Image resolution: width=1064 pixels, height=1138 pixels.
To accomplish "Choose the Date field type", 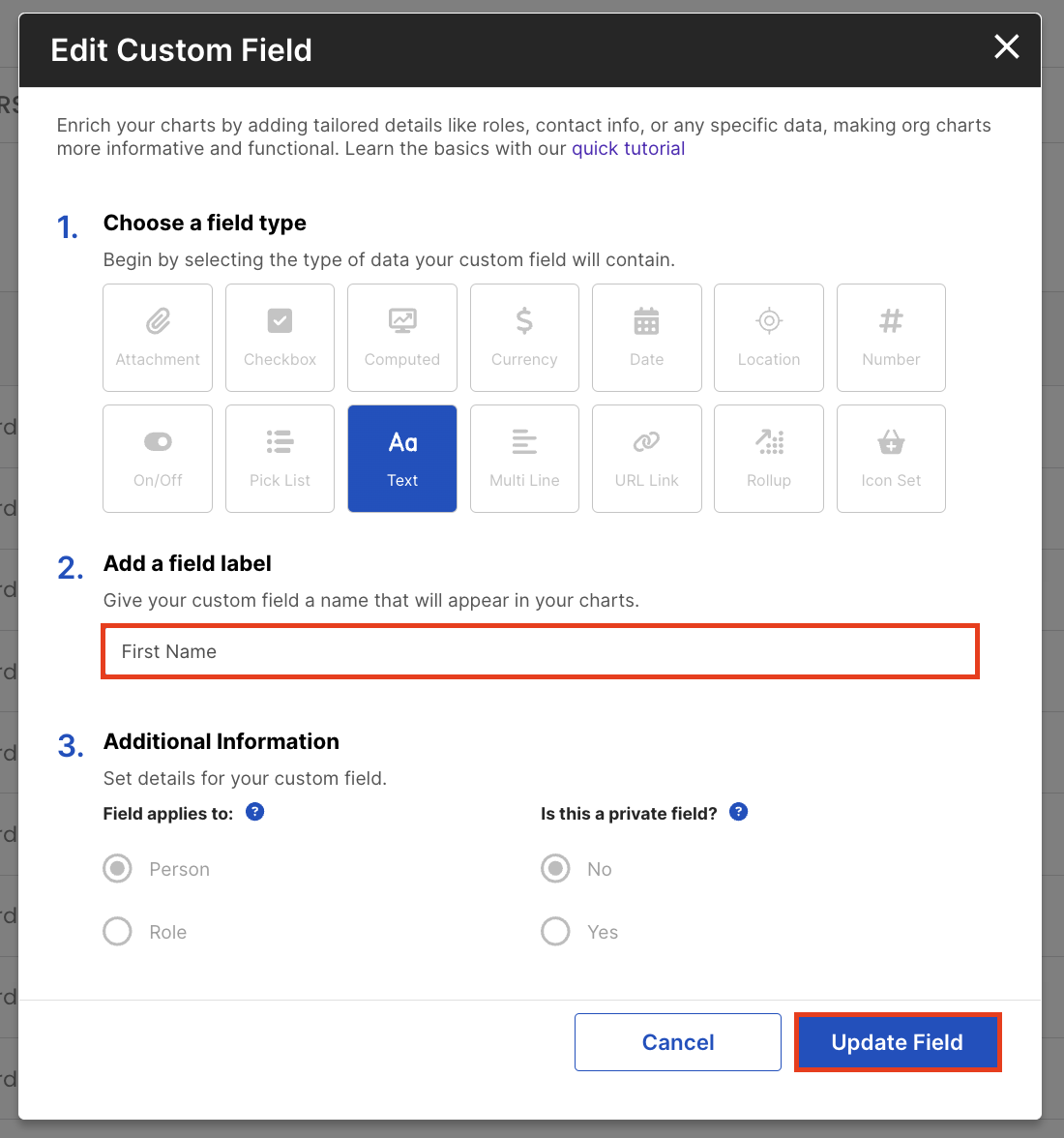I will point(646,337).
